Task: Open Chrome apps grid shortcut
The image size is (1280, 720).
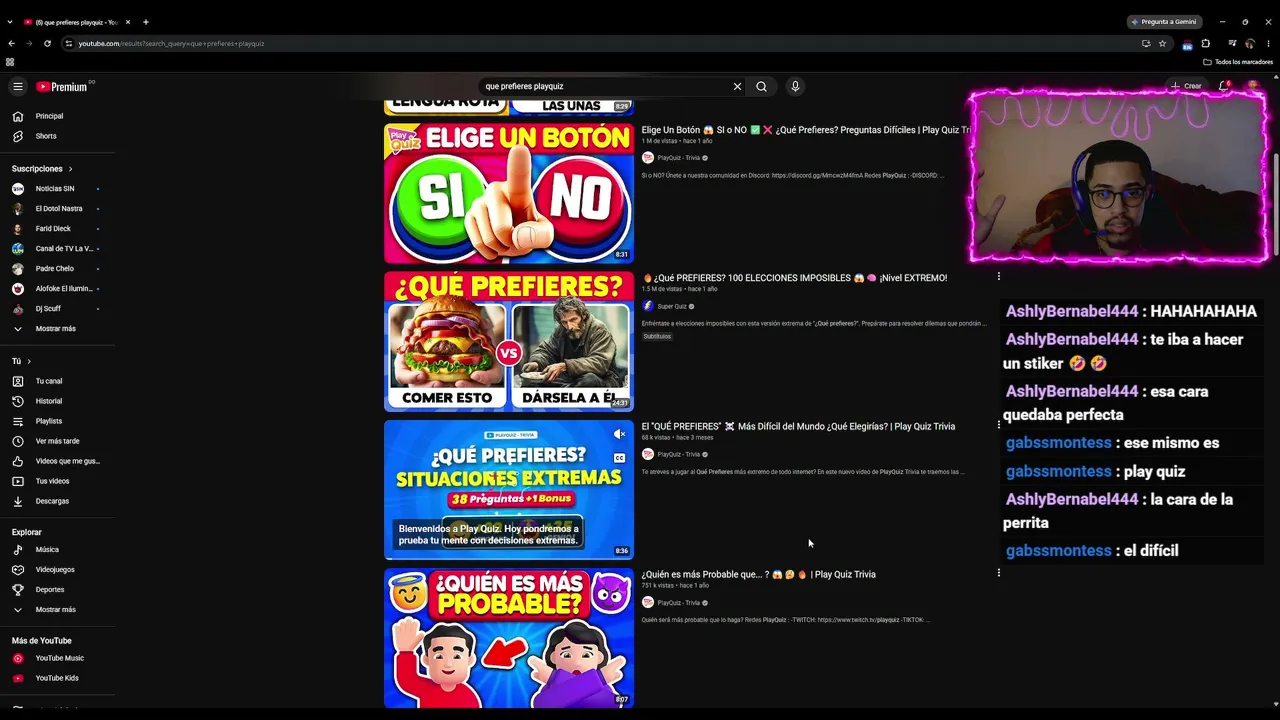Action: (10, 62)
